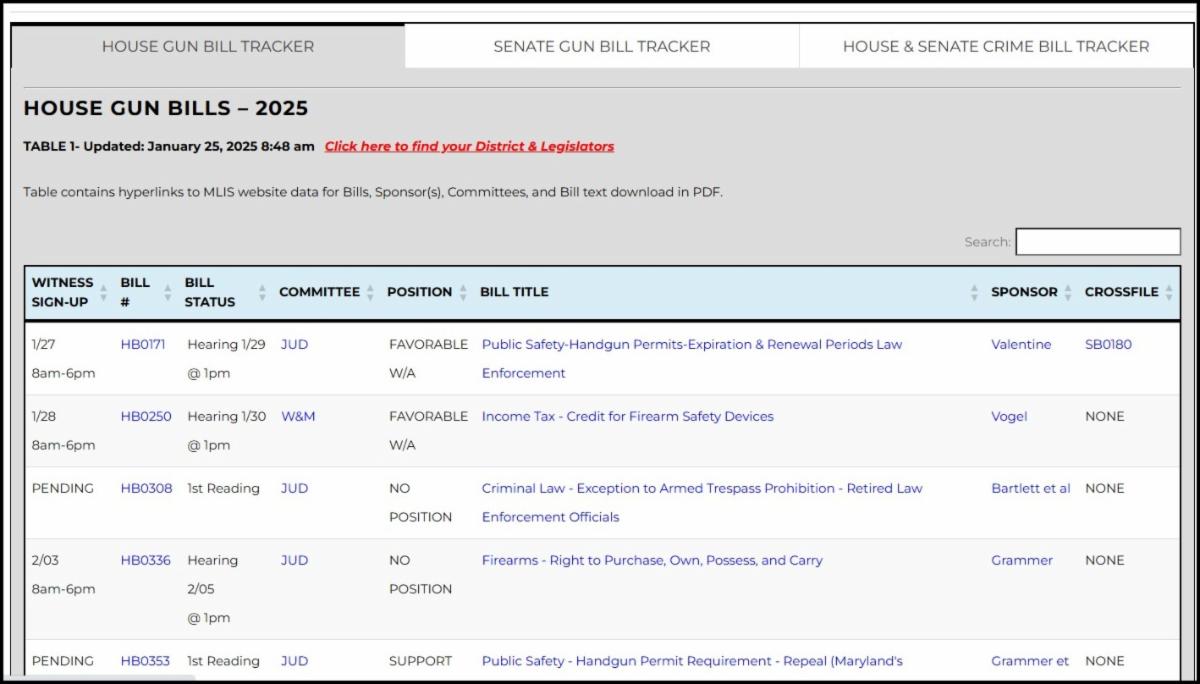Image resolution: width=1200 pixels, height=684 pixels.
Task: View the JUD committee page for HB0308
Action: click(293, 488)
